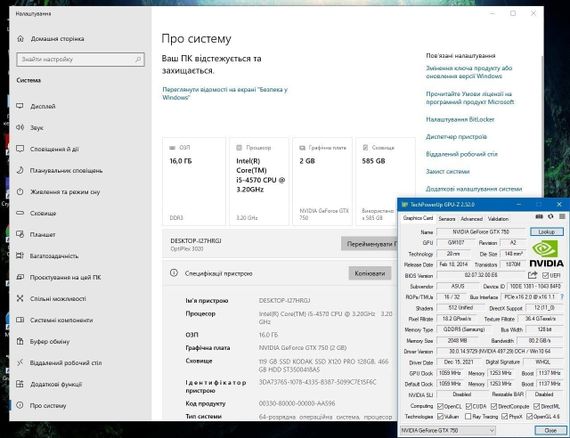Click the GPU-Z Close button
Screen dimensions: 570x438
coord(550,430)
